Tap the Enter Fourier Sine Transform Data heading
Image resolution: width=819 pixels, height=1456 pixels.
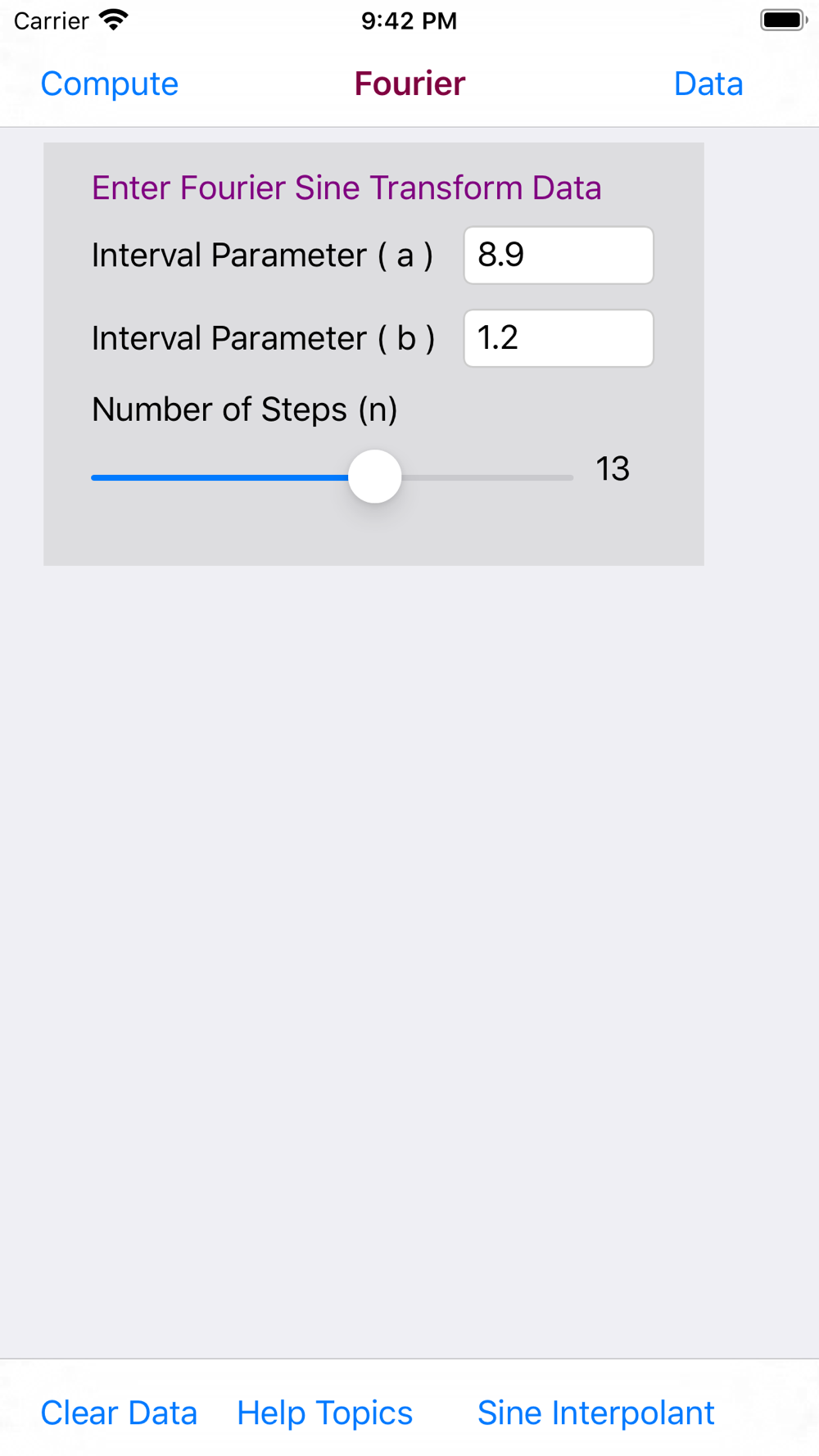(x=346, y=188)
